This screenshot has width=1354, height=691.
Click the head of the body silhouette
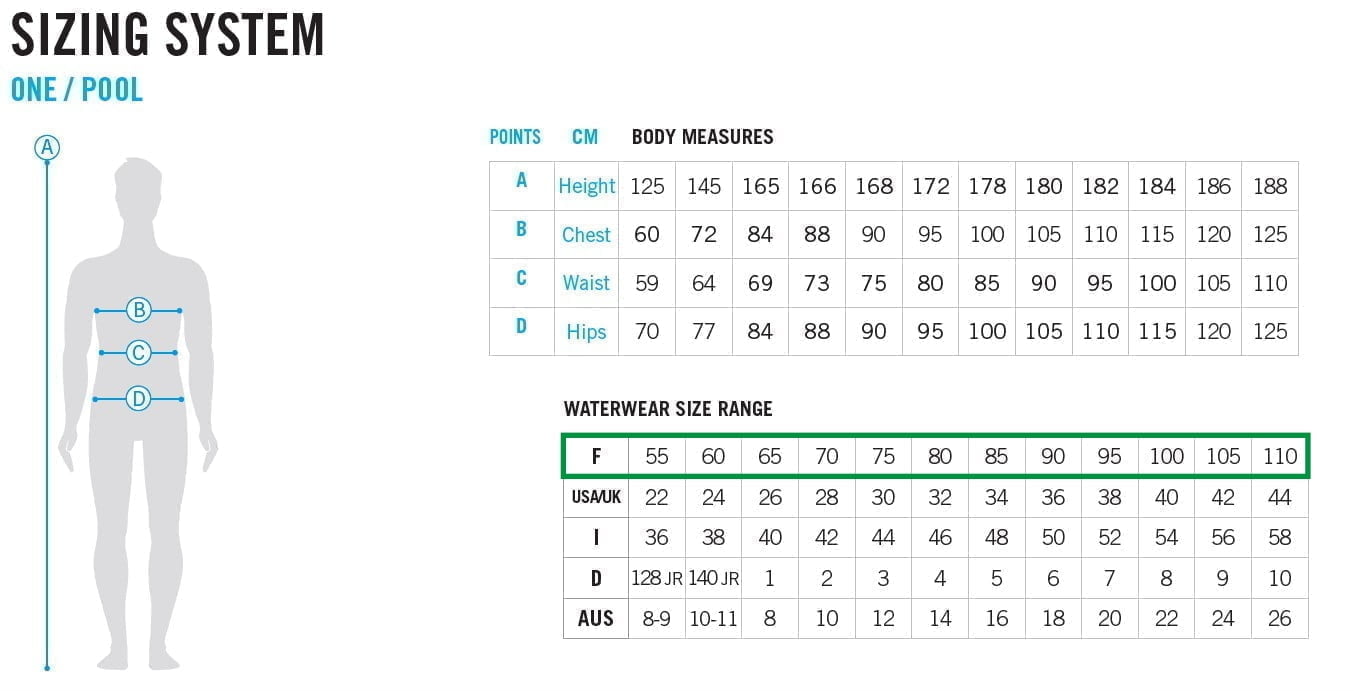(x=138, y=190)
